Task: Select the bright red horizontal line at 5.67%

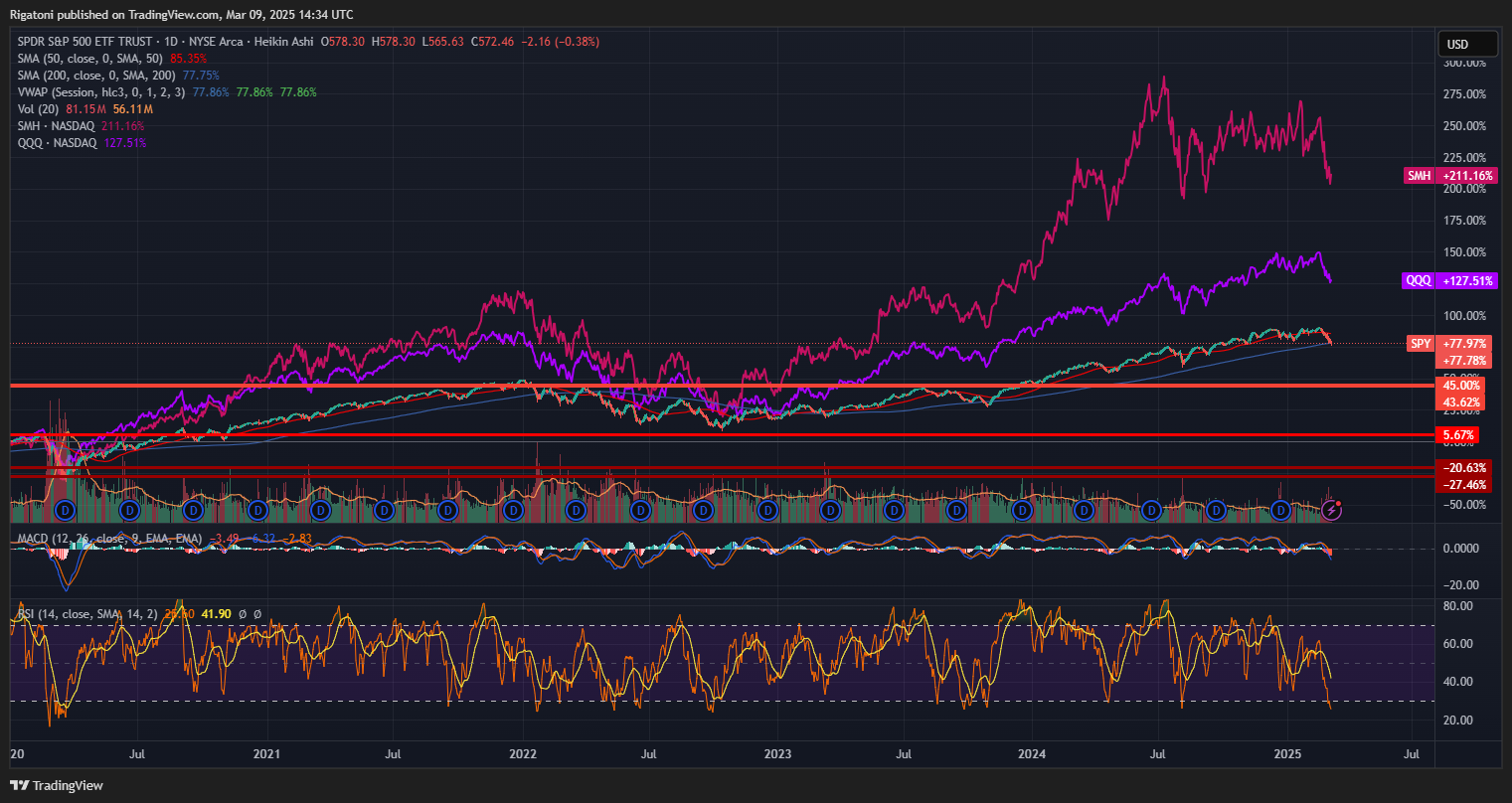Action: pyautogui.click(x=722, y=435)
